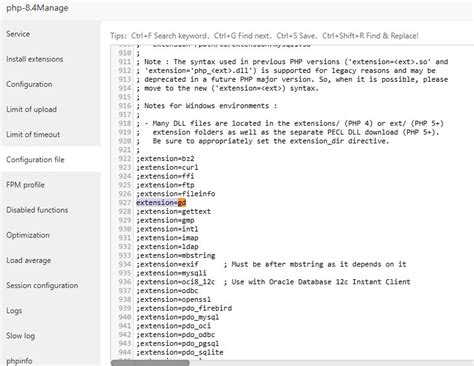Click line ';extension=pdo_oci' in editor
Screen dimensions: 474x366
[x=173, y=326]
